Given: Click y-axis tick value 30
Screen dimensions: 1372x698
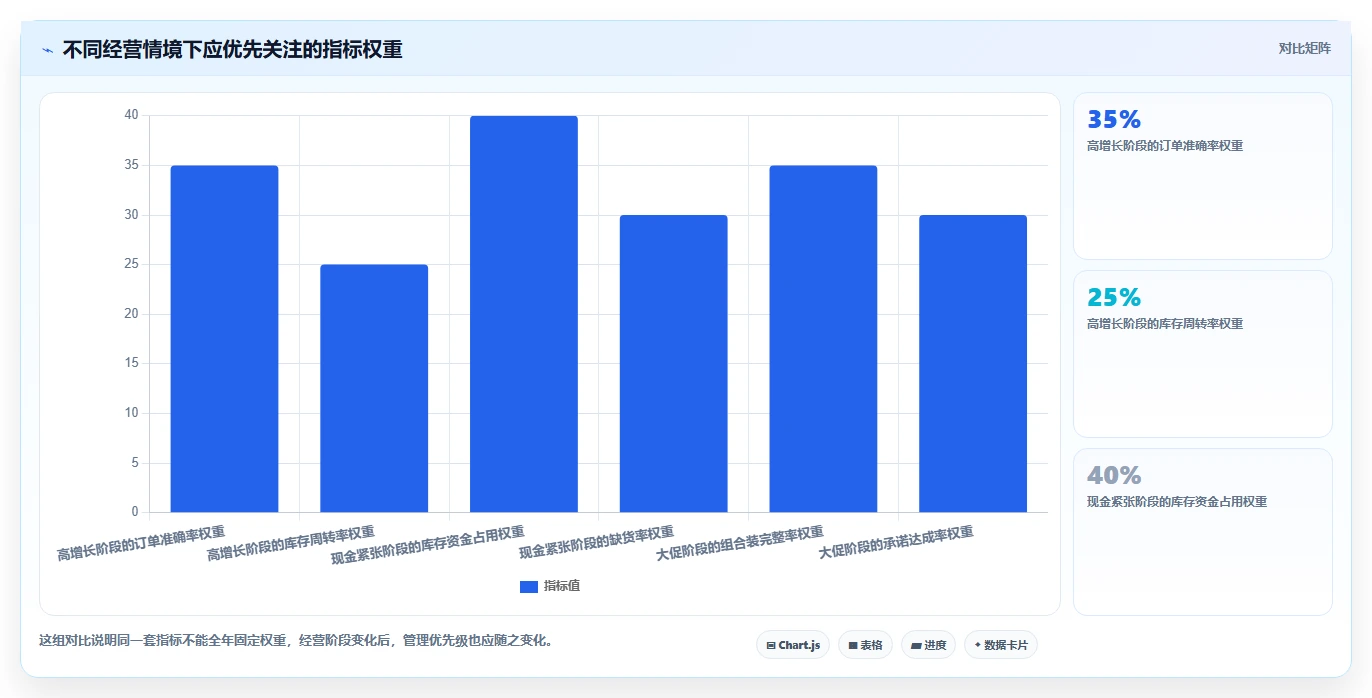Looking at the screenshot, I should click(131, 215).
